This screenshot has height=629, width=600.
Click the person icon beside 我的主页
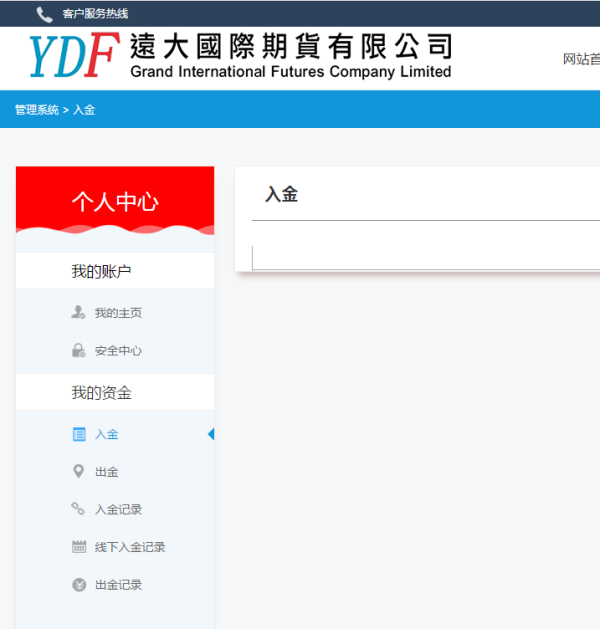(79, 313)
